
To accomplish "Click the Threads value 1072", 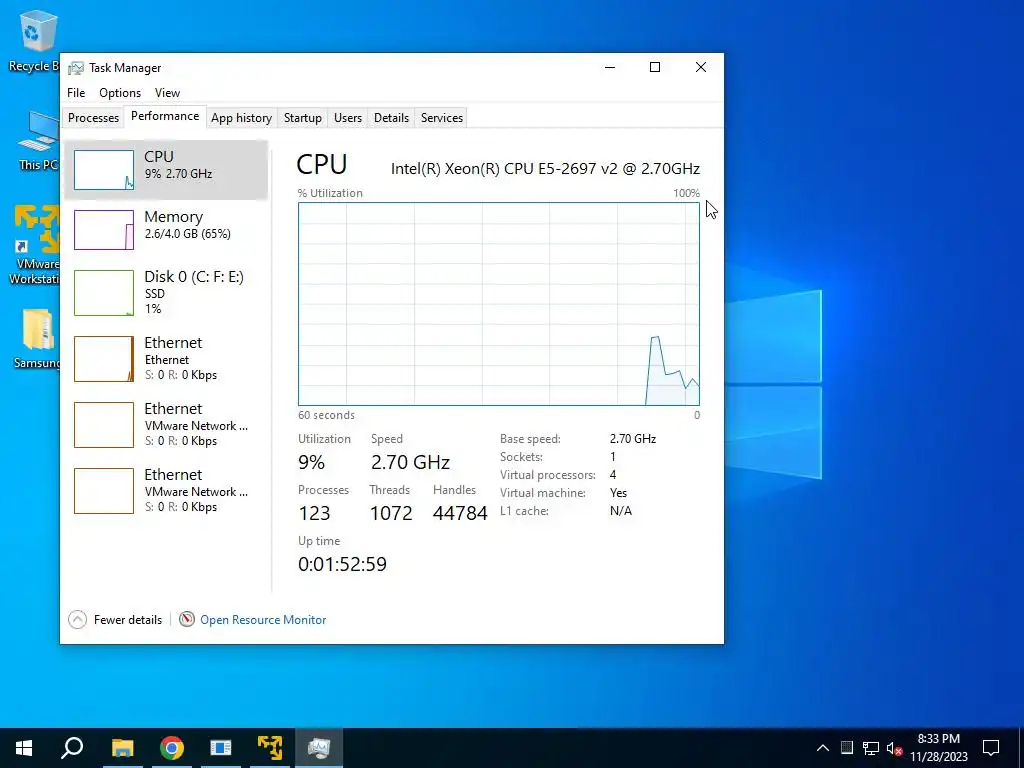I will click(x=391, y=513).
